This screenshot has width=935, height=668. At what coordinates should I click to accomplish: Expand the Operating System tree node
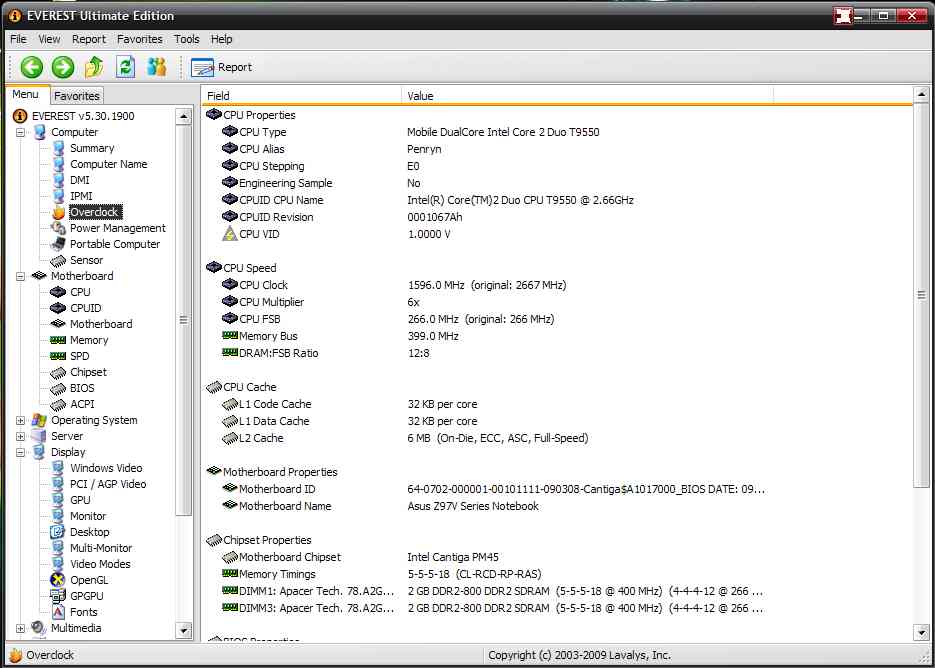point(20,420)
